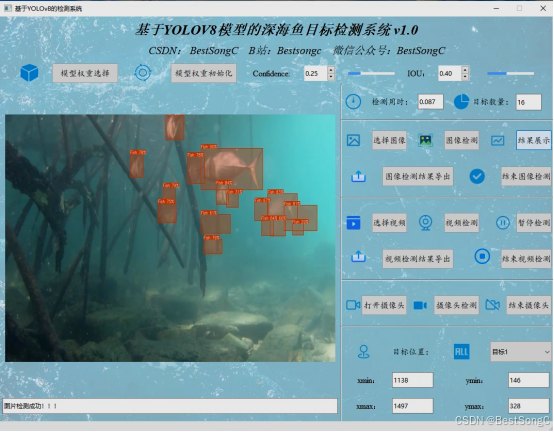554x432 pixels.
Task: Maximize the detection system window
Action: [x=519, y=8]
